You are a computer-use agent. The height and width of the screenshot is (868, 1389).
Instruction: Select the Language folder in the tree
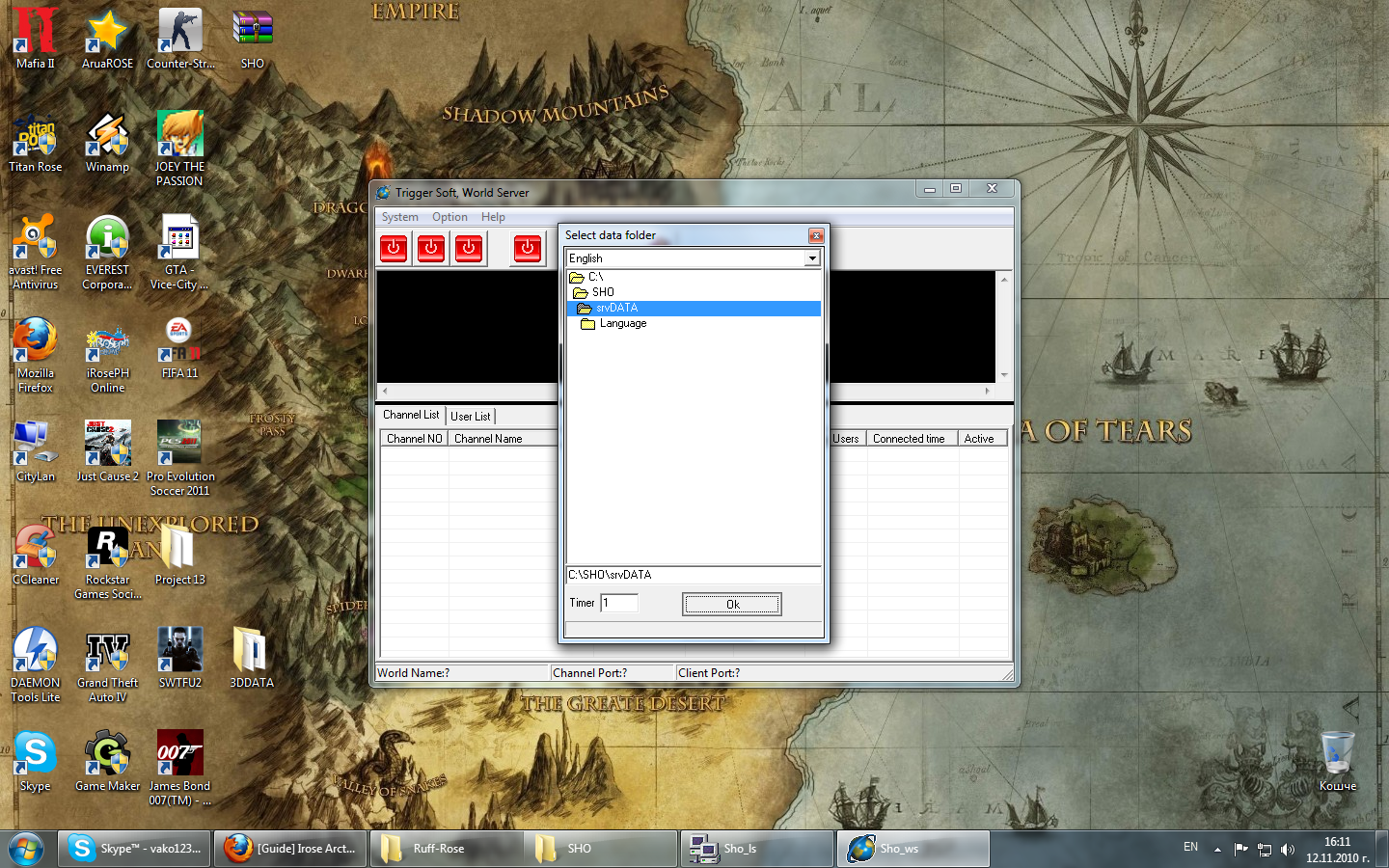(x=622, y=323)
